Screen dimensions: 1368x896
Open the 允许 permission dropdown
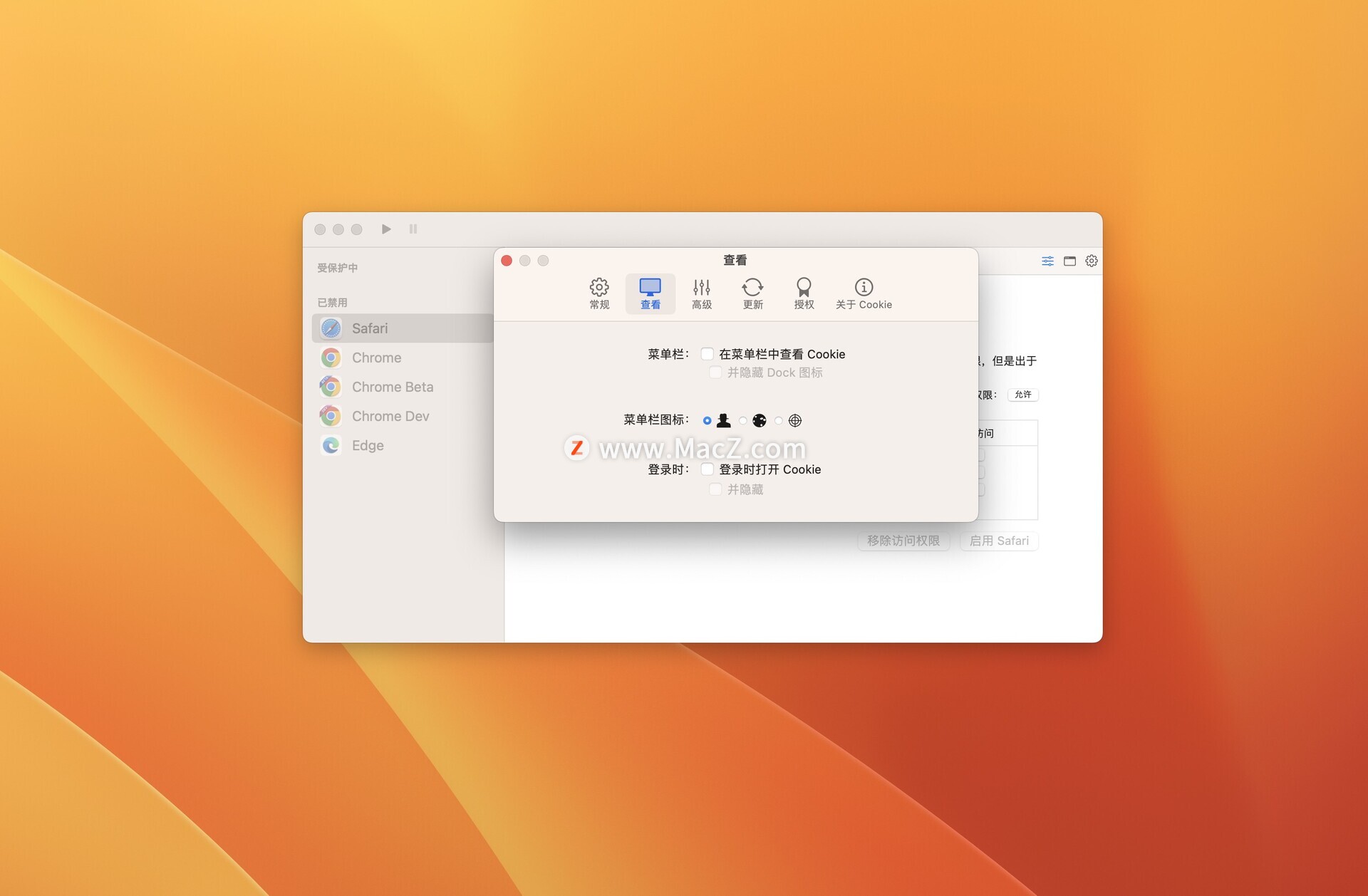[x=1023, y=395]
